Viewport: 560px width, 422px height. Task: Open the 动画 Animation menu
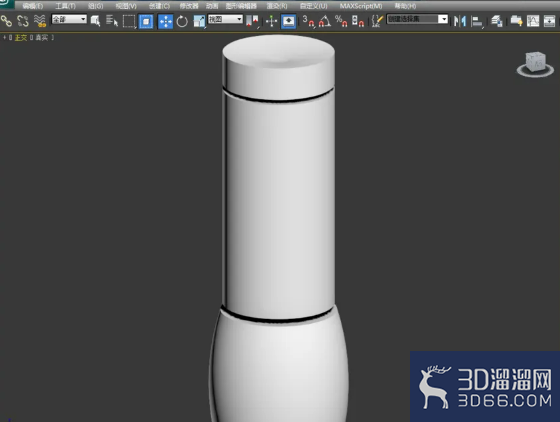click(x=212, y=6)
